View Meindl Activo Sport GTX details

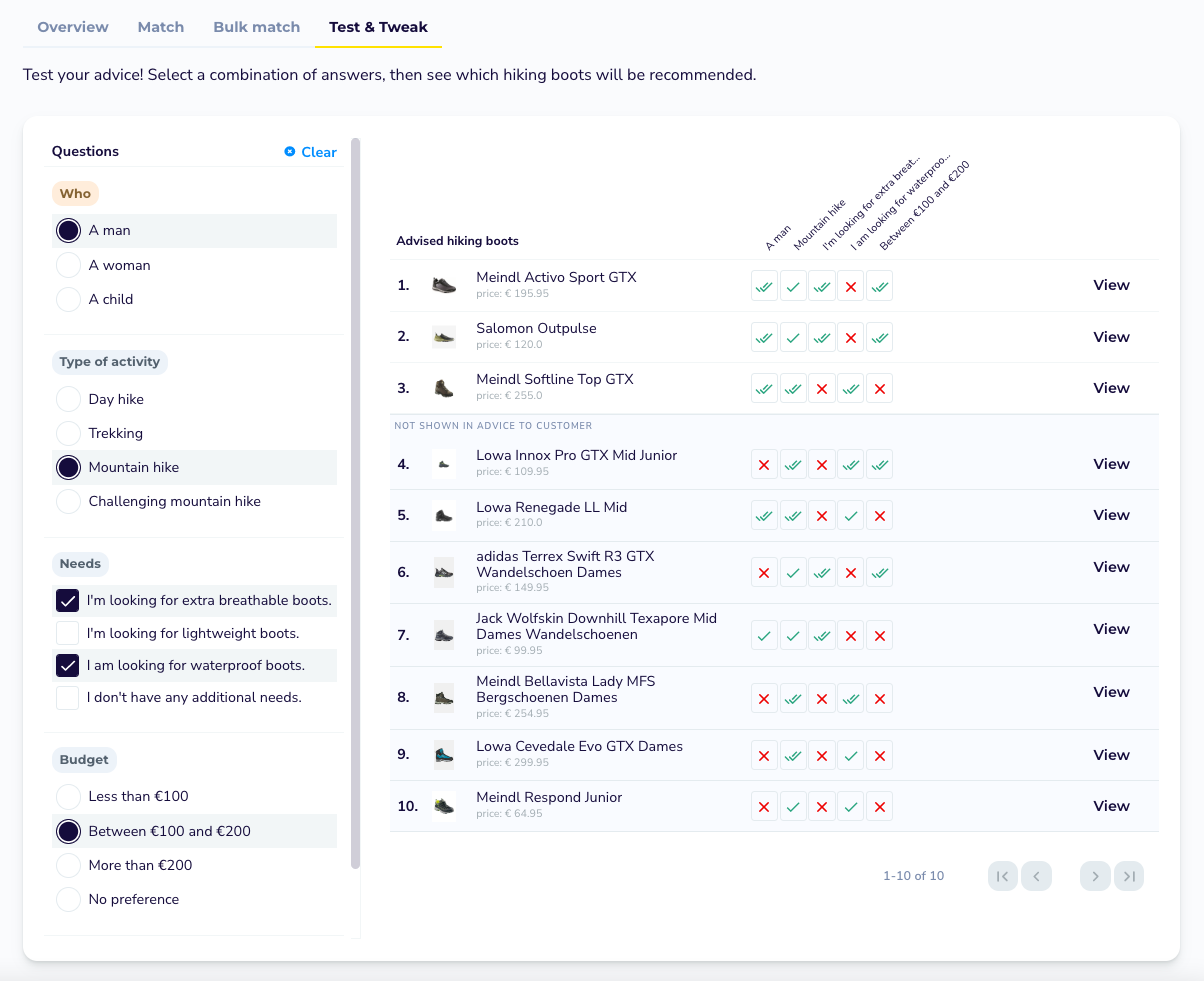1111,285
